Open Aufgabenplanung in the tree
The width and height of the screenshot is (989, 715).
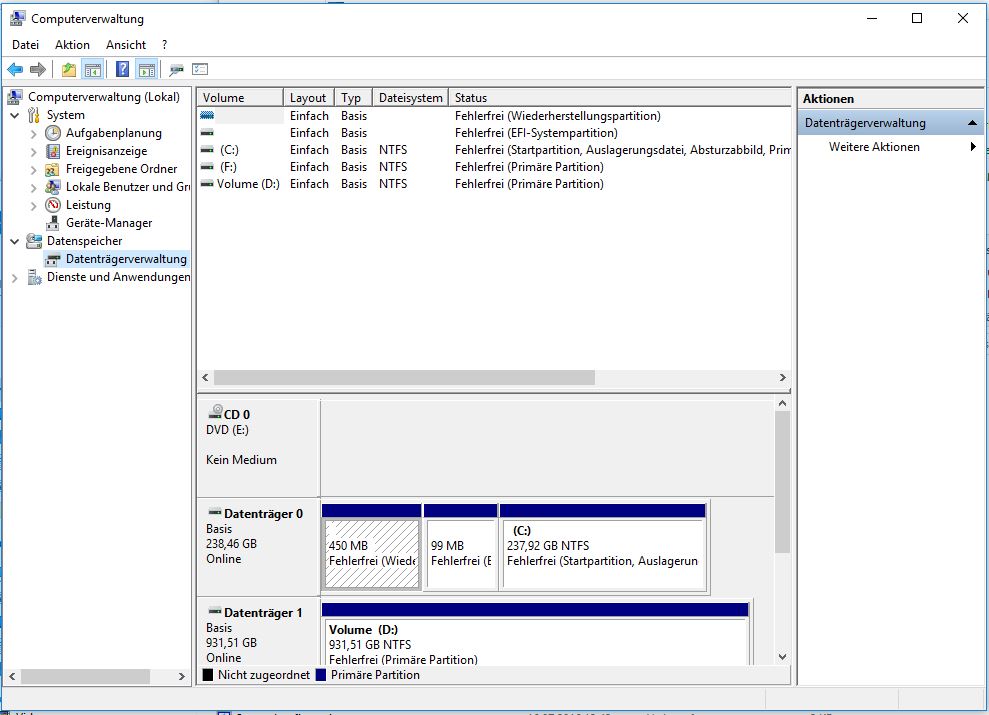pos(113,133)
